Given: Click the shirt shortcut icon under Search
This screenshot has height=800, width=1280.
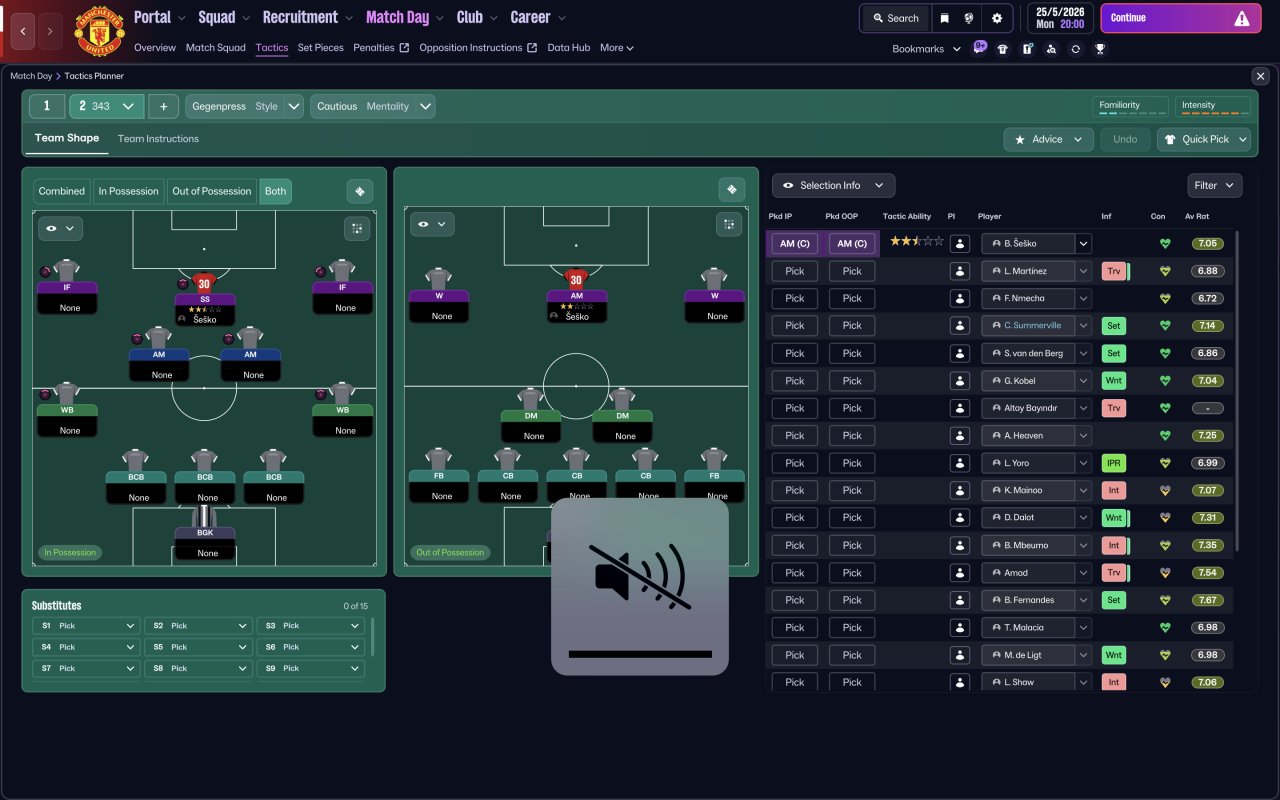Looking at the screenshot, I should click(x=1003, y=48).
